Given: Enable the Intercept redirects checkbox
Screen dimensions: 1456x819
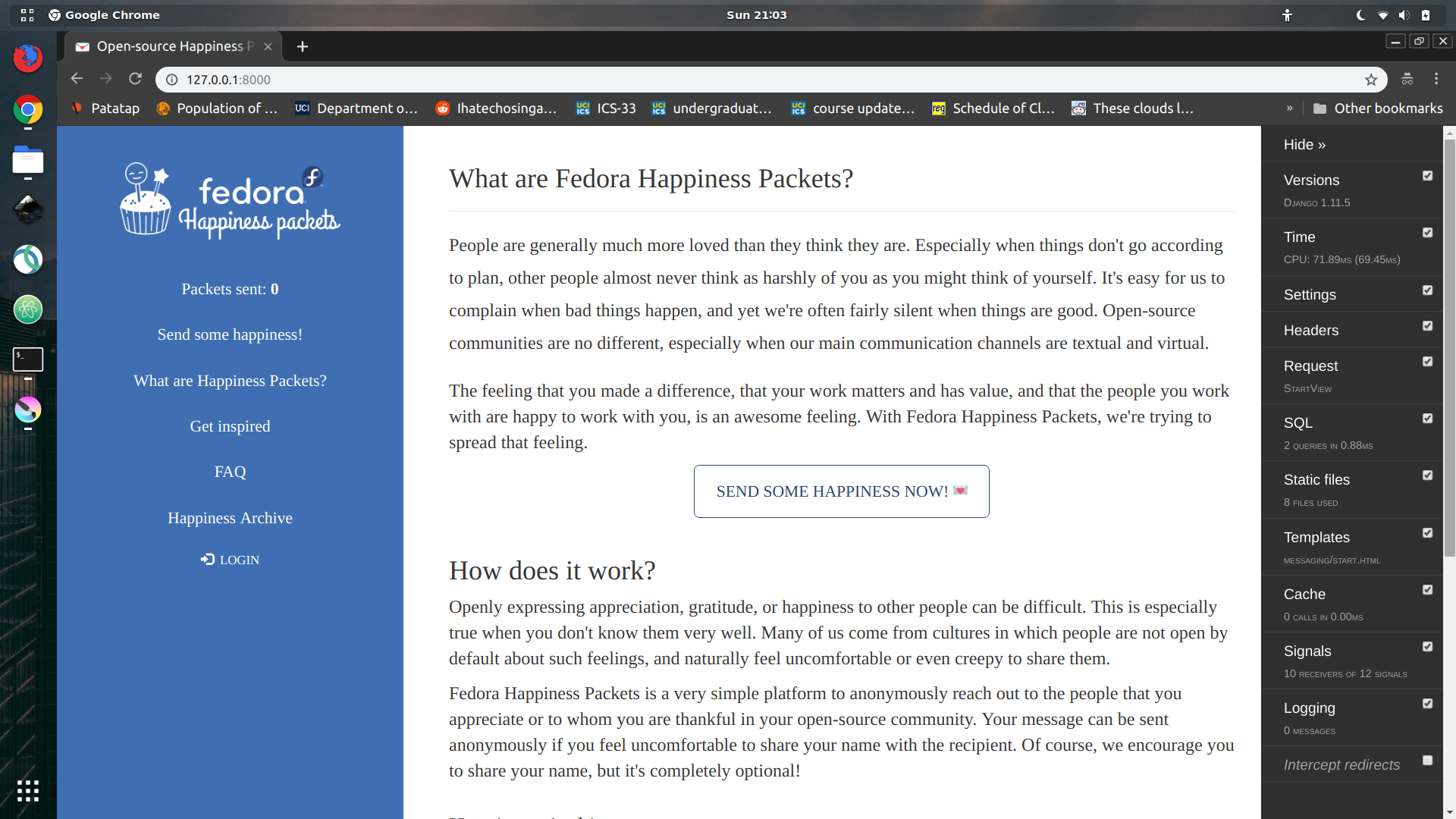Looking at the screenshot, I should pyautogui.click(x=1428, y=761).
